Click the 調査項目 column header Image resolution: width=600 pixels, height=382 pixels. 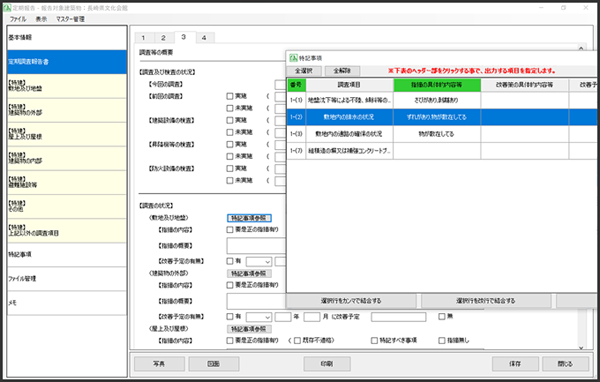point(349,85)
